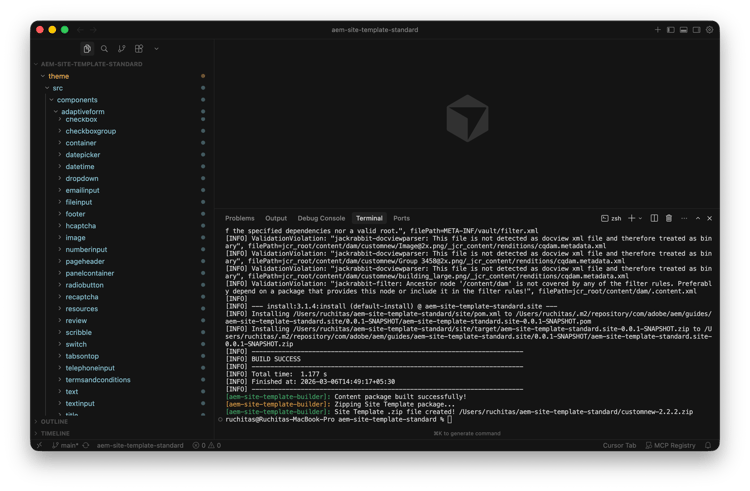Collapse the adaptiveform folder
The image size is (750, 491).
[122, 111]
